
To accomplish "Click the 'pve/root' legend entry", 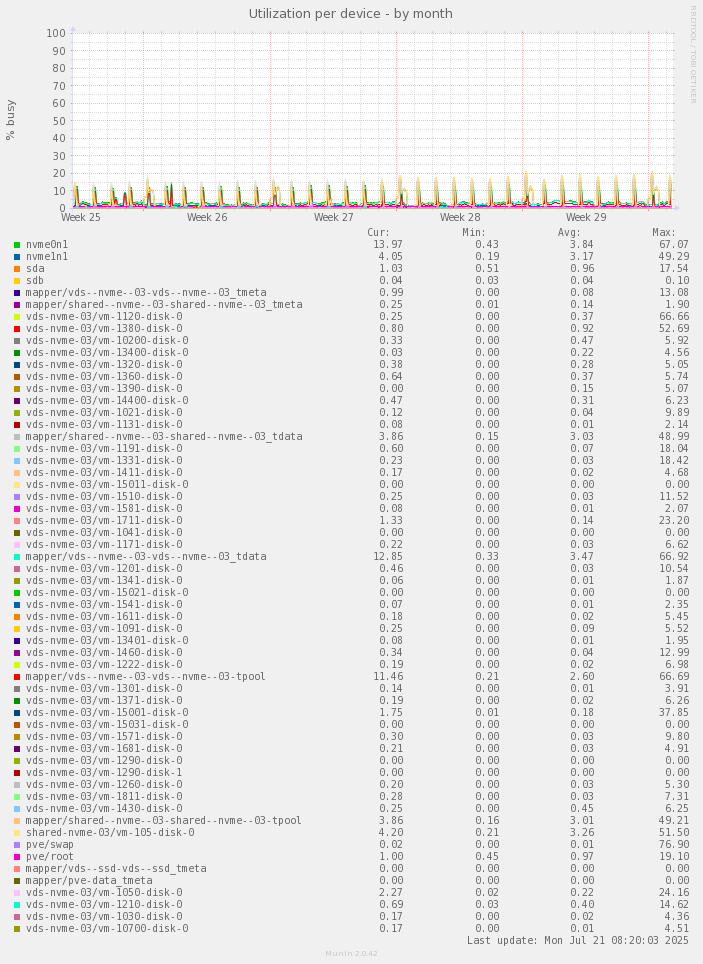I will coord(50,856).
